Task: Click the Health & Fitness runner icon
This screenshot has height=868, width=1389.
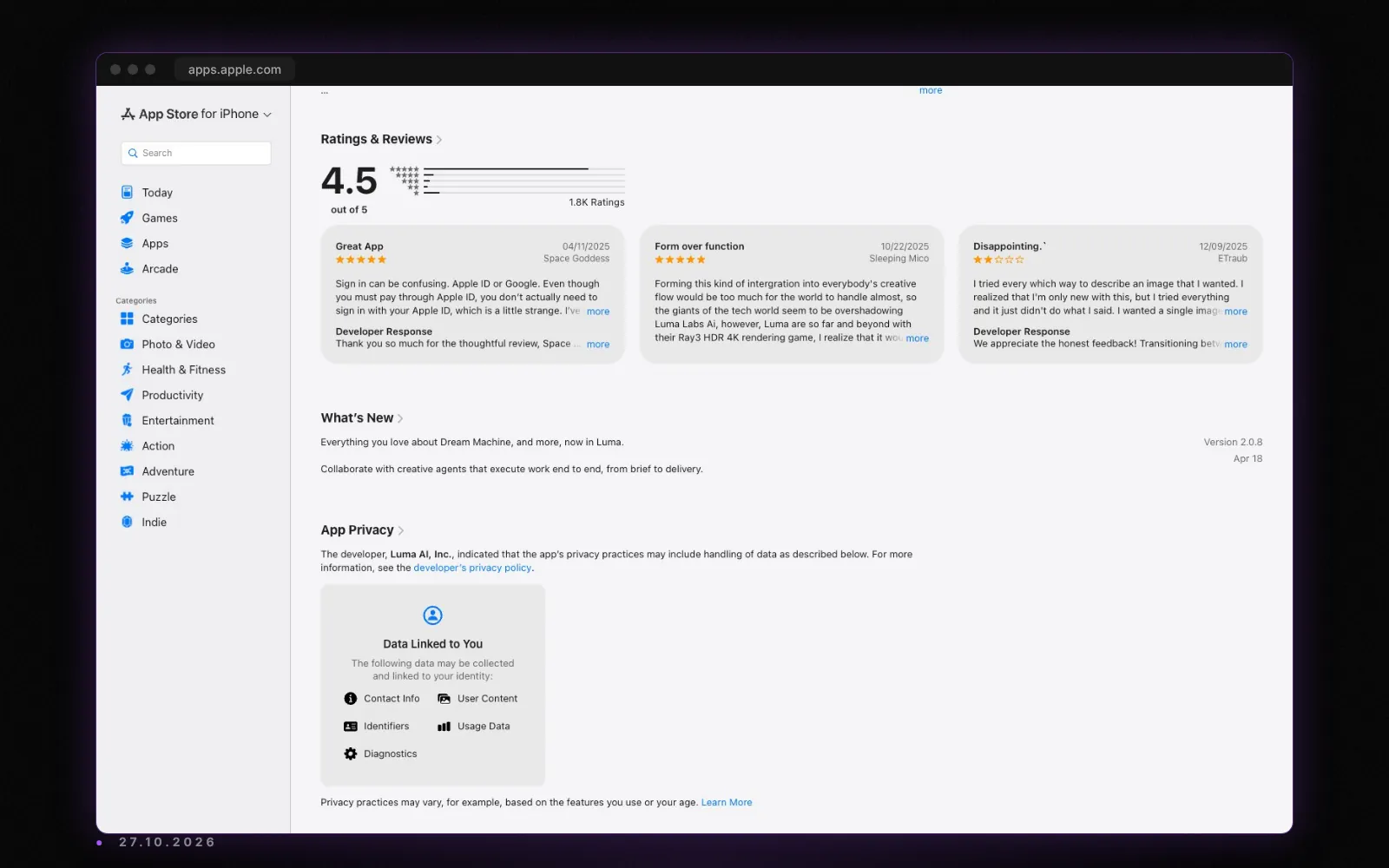Action: [127, 369]
